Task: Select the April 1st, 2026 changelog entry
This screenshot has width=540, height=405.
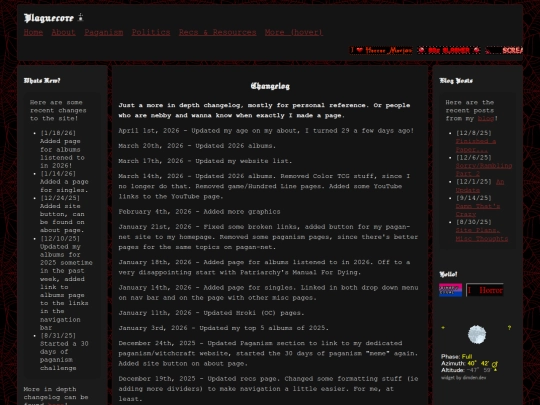Action: pos(266,131)
